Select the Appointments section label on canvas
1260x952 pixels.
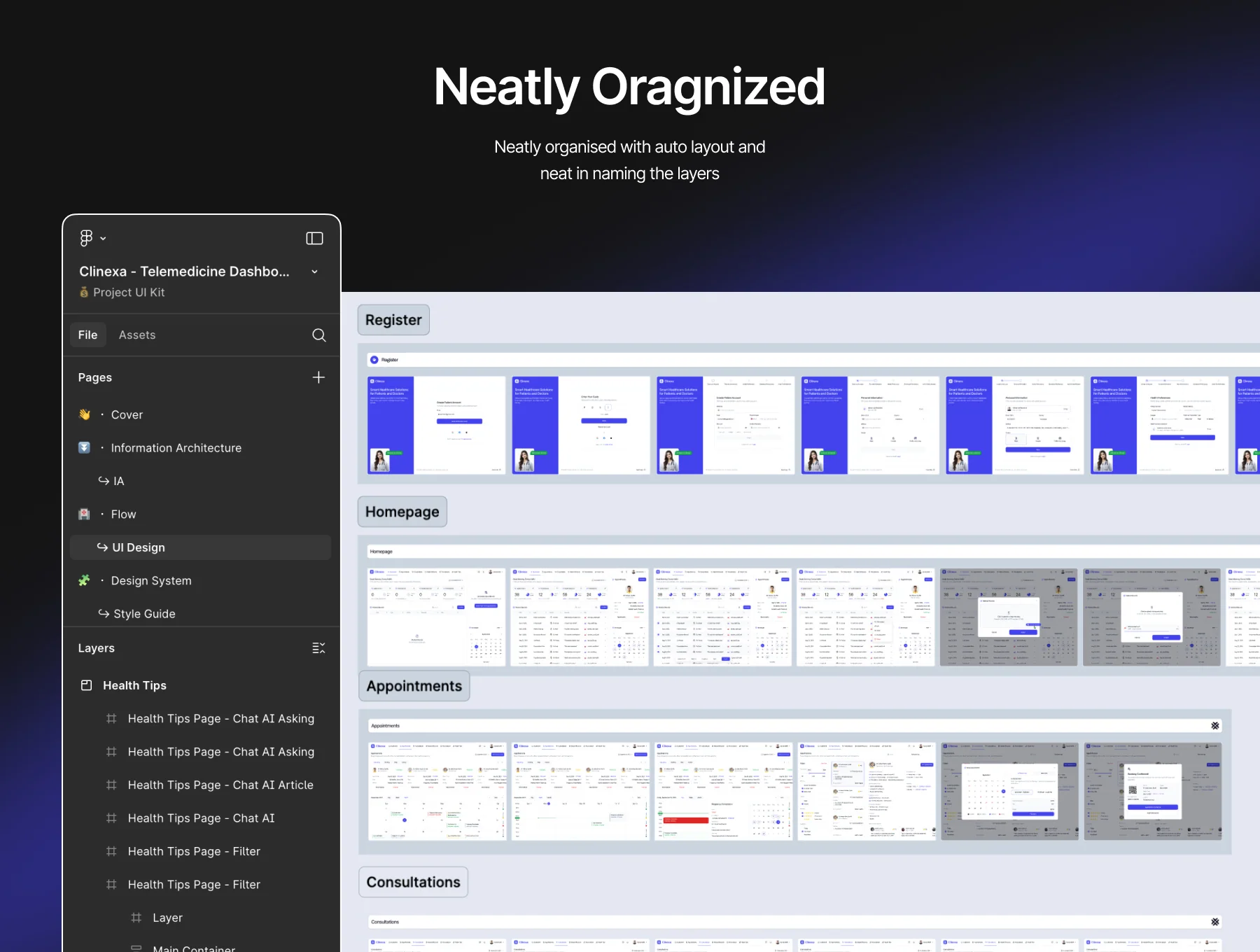pos(414,686)
